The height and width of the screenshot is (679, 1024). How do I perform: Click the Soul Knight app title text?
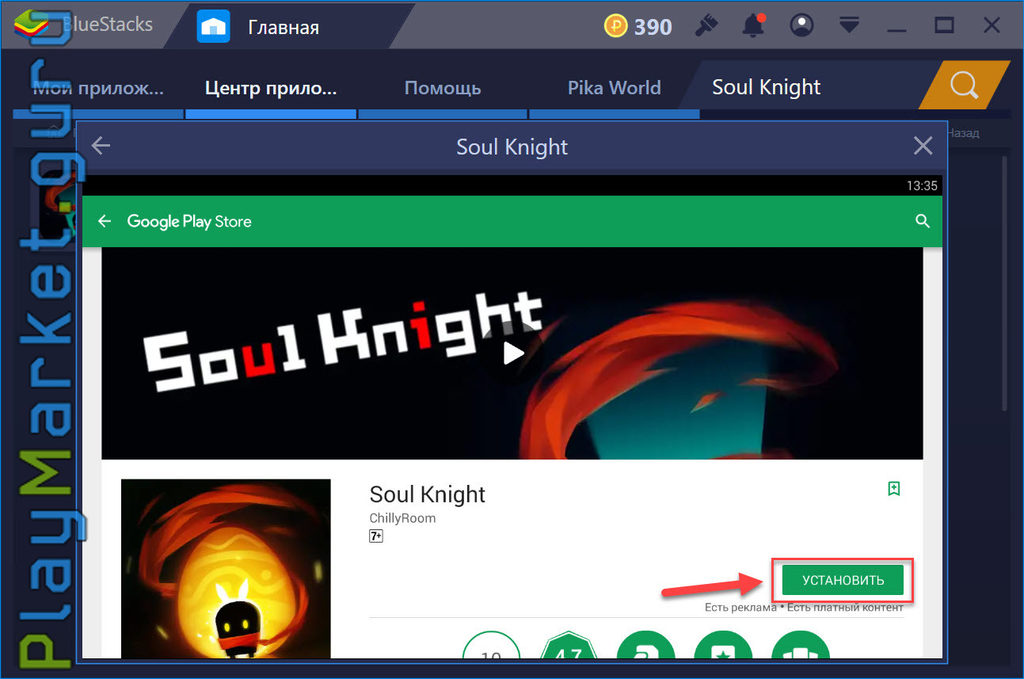tap(427, 494)
